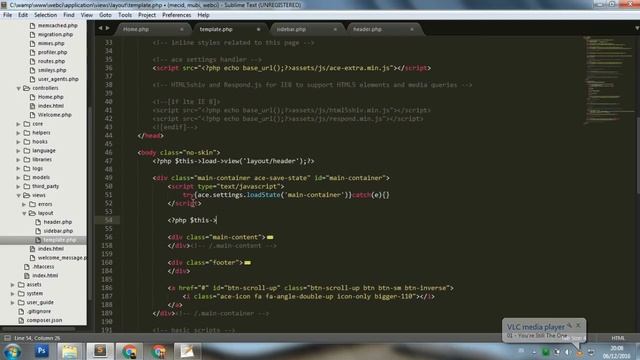Open the Tools menu
Screen dimensions: 640x360
(125, 15)
